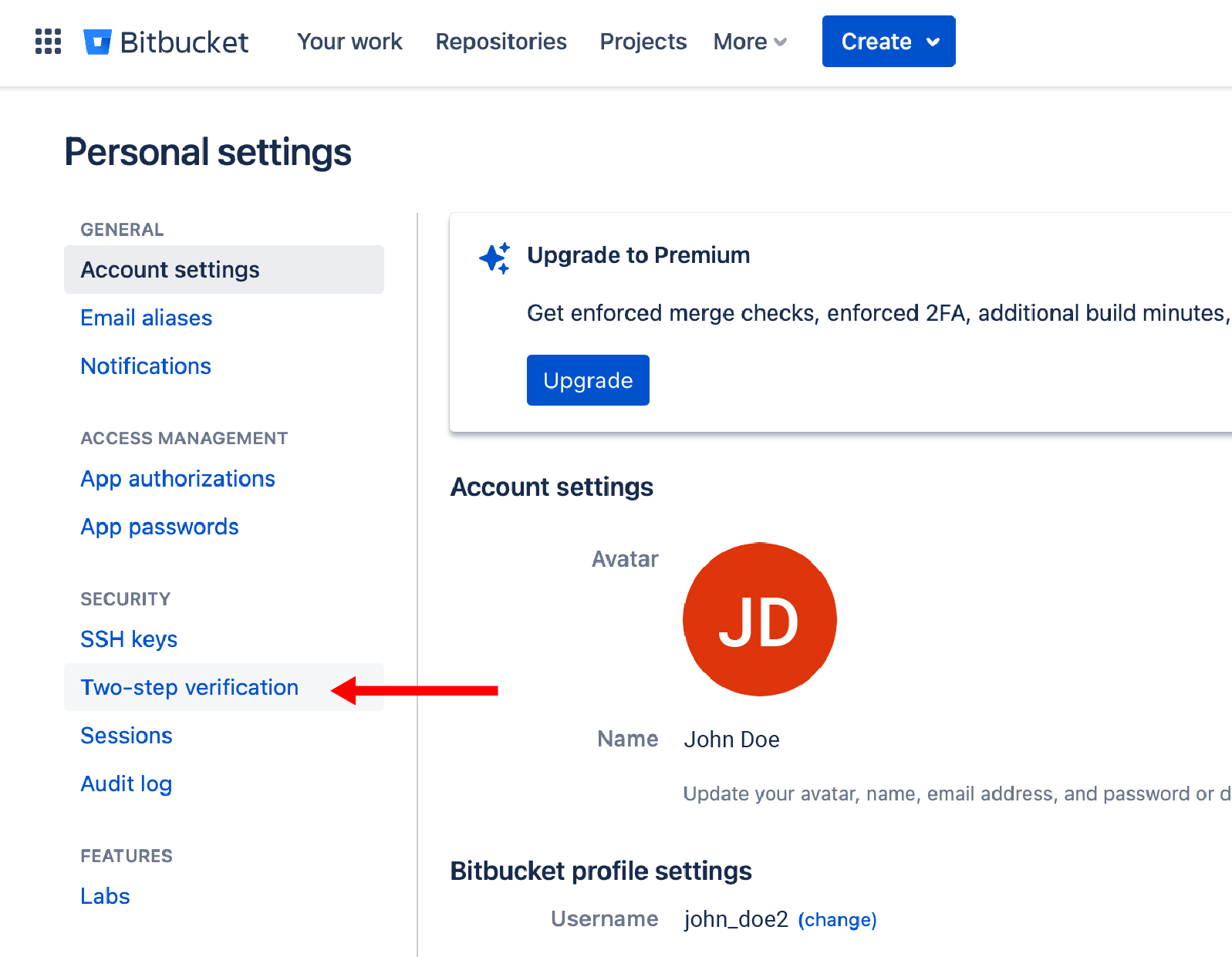Click the Bitbucket profile settings heading
The width and height of the screenshot is (1232, 957).
(x=601, y=871)
